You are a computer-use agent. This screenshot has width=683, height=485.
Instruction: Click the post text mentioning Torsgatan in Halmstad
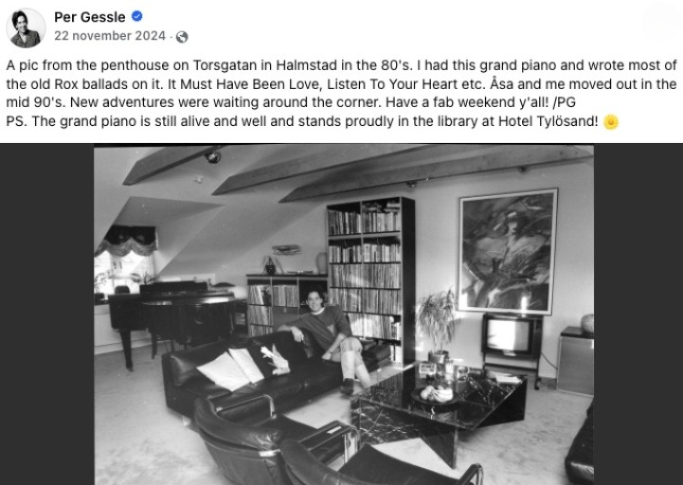(x=342, y=84)
